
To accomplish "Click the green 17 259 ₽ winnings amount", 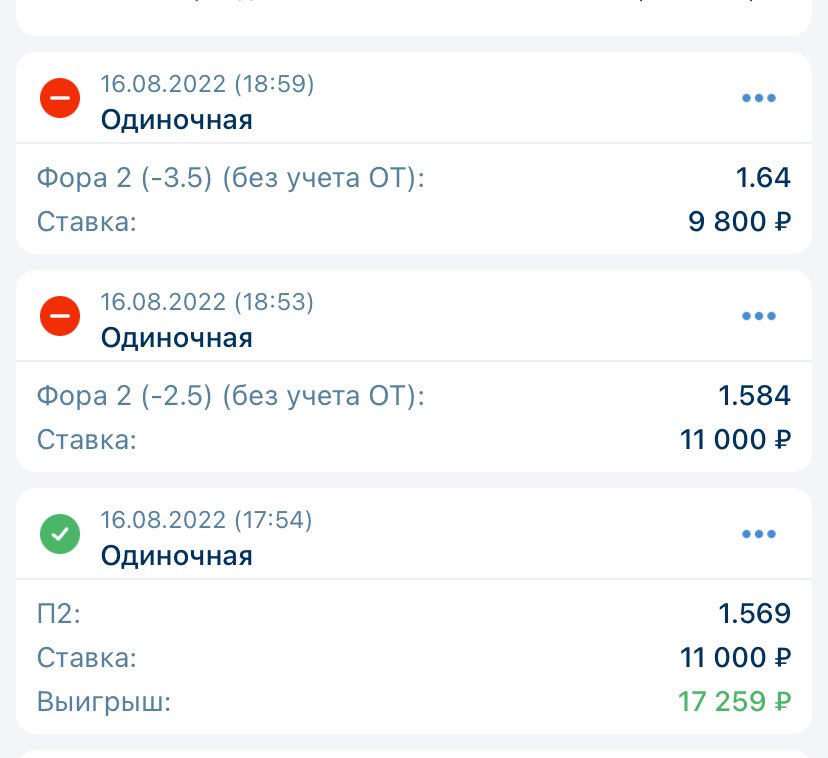I will (735, 702).
